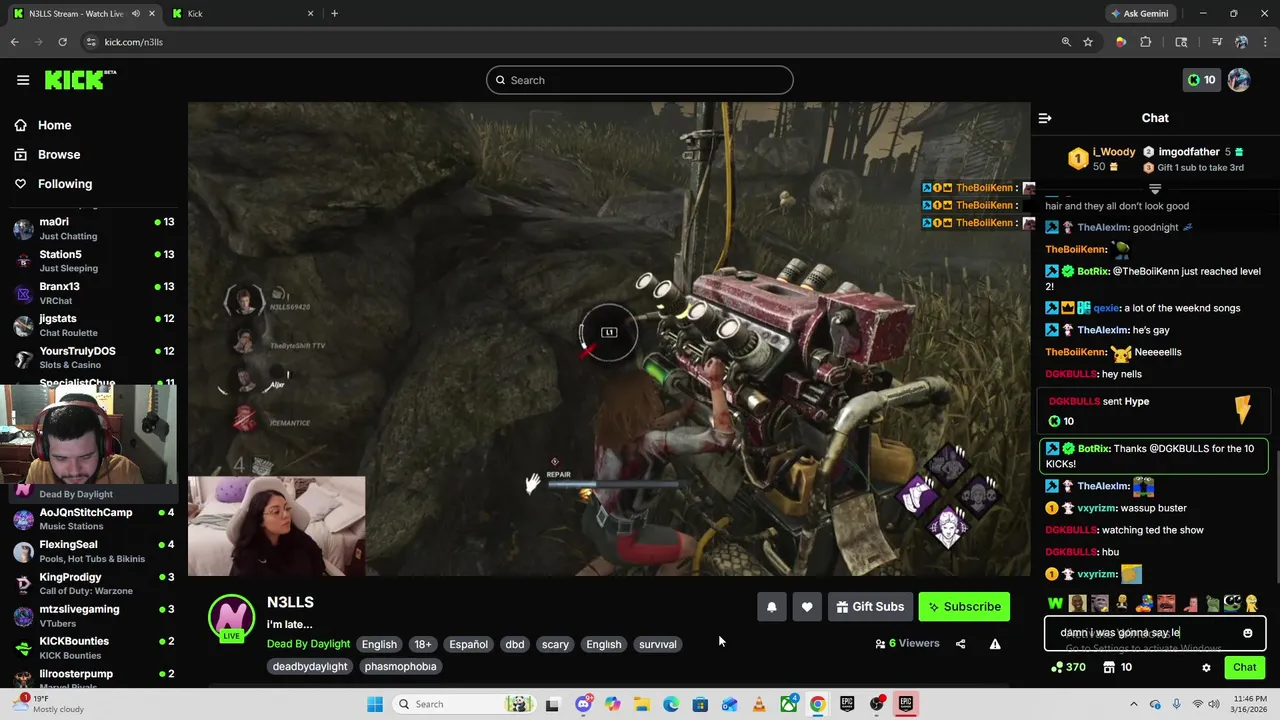Insert the green W emote

pos(1055,603)
